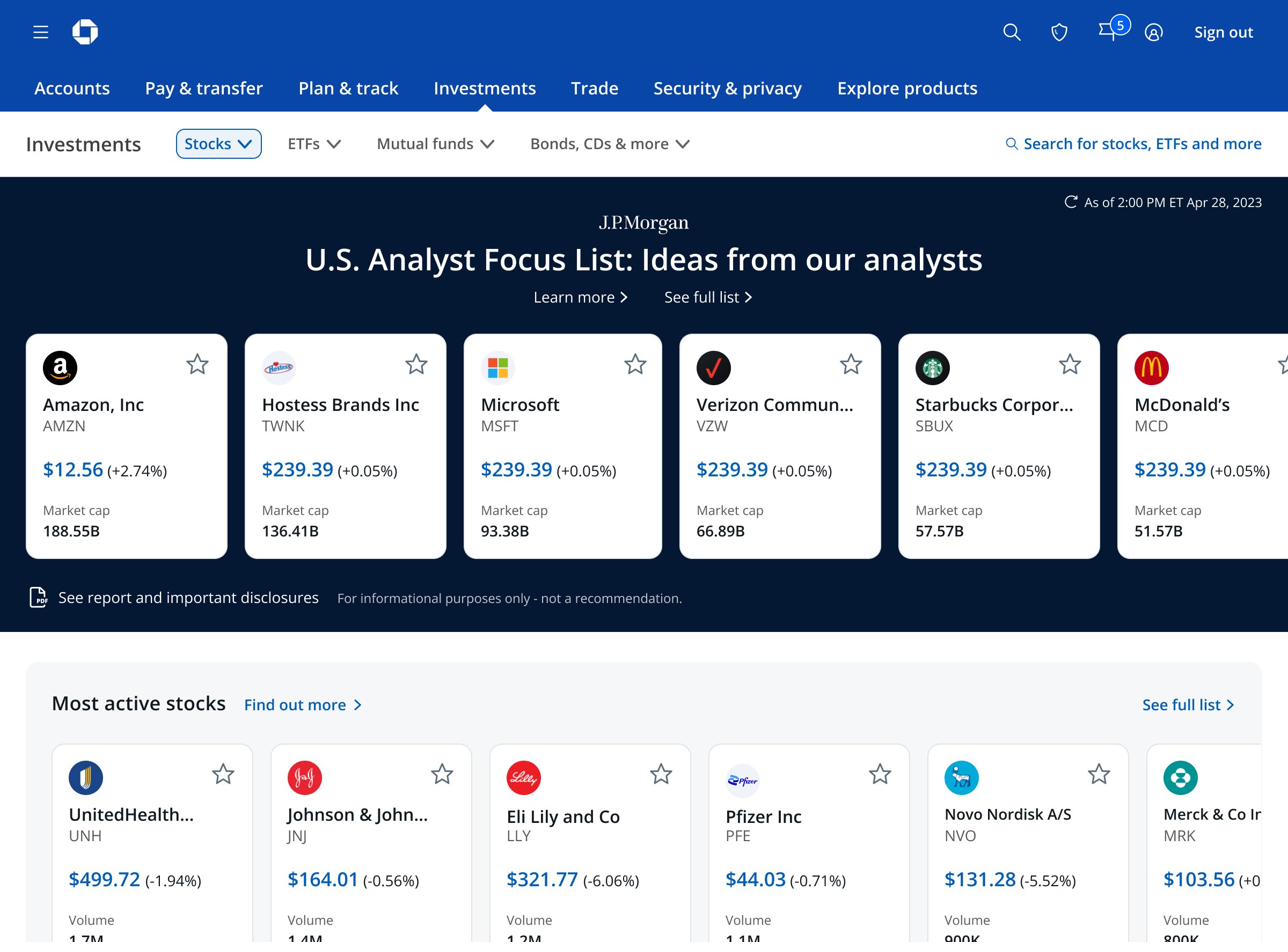Open Plan & track menu

(348, 88)
